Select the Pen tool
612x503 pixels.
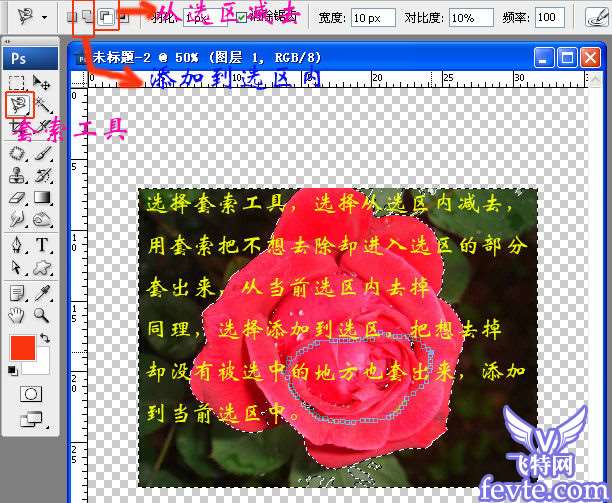click(17, 245)
